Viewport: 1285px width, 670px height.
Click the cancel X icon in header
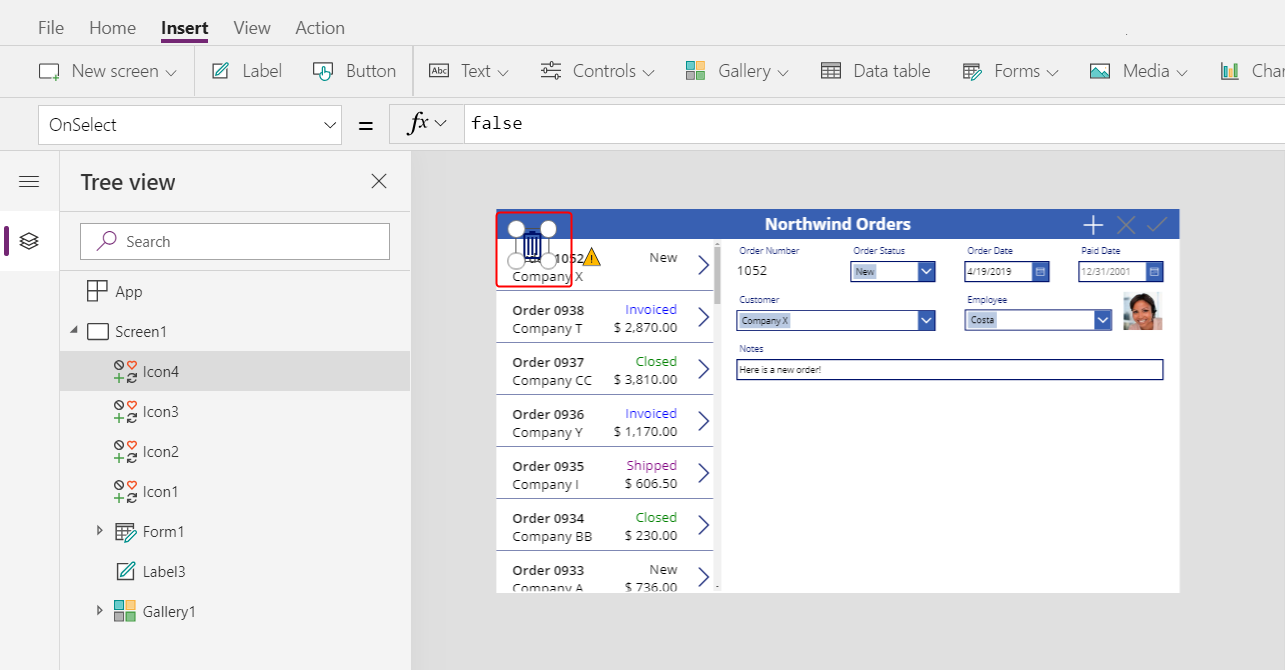click(x=1125, y=224)
